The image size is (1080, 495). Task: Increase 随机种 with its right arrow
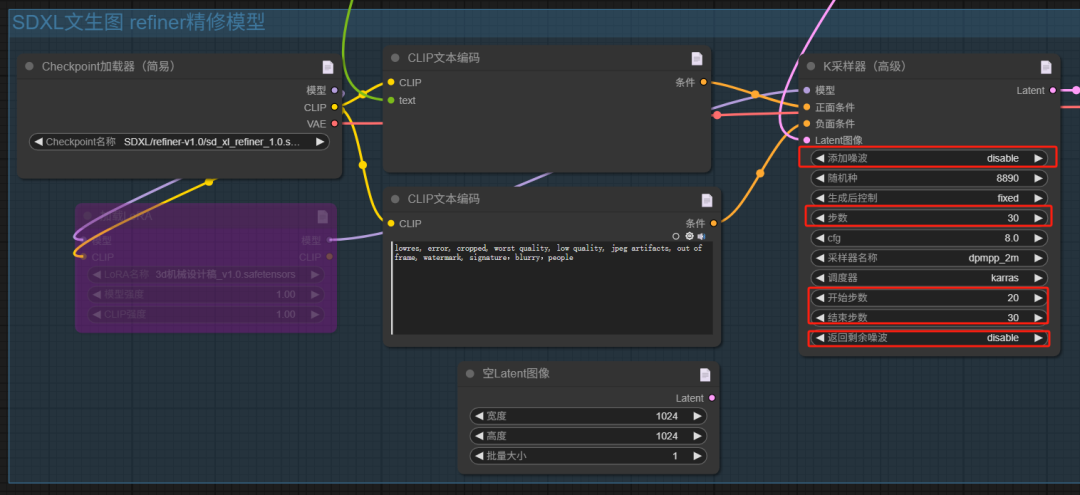point(1038,178)
